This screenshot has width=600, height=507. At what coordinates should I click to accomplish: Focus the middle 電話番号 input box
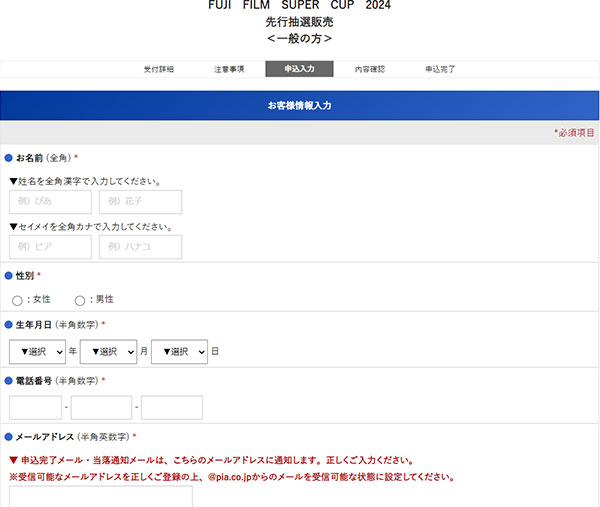pos(101,407)
